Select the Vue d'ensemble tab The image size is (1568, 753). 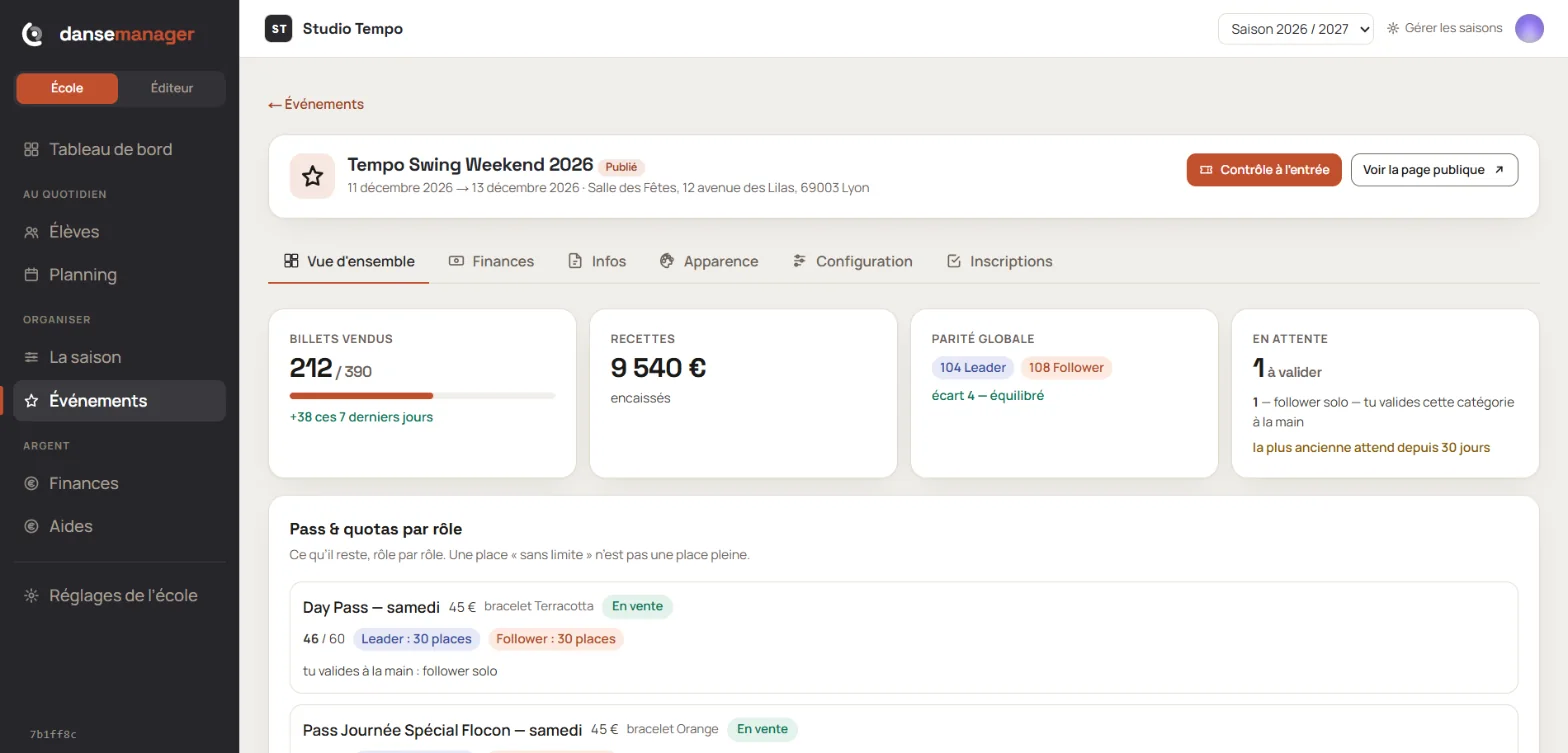(349, 261)
